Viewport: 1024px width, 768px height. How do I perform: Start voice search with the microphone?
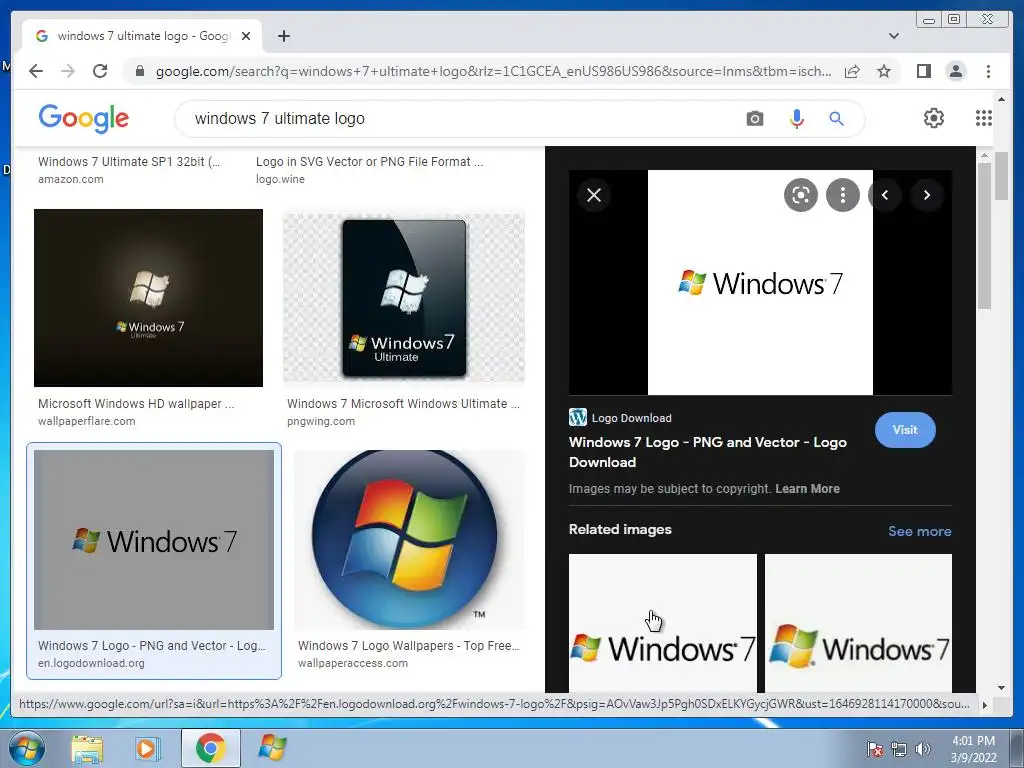pos(797,119)
